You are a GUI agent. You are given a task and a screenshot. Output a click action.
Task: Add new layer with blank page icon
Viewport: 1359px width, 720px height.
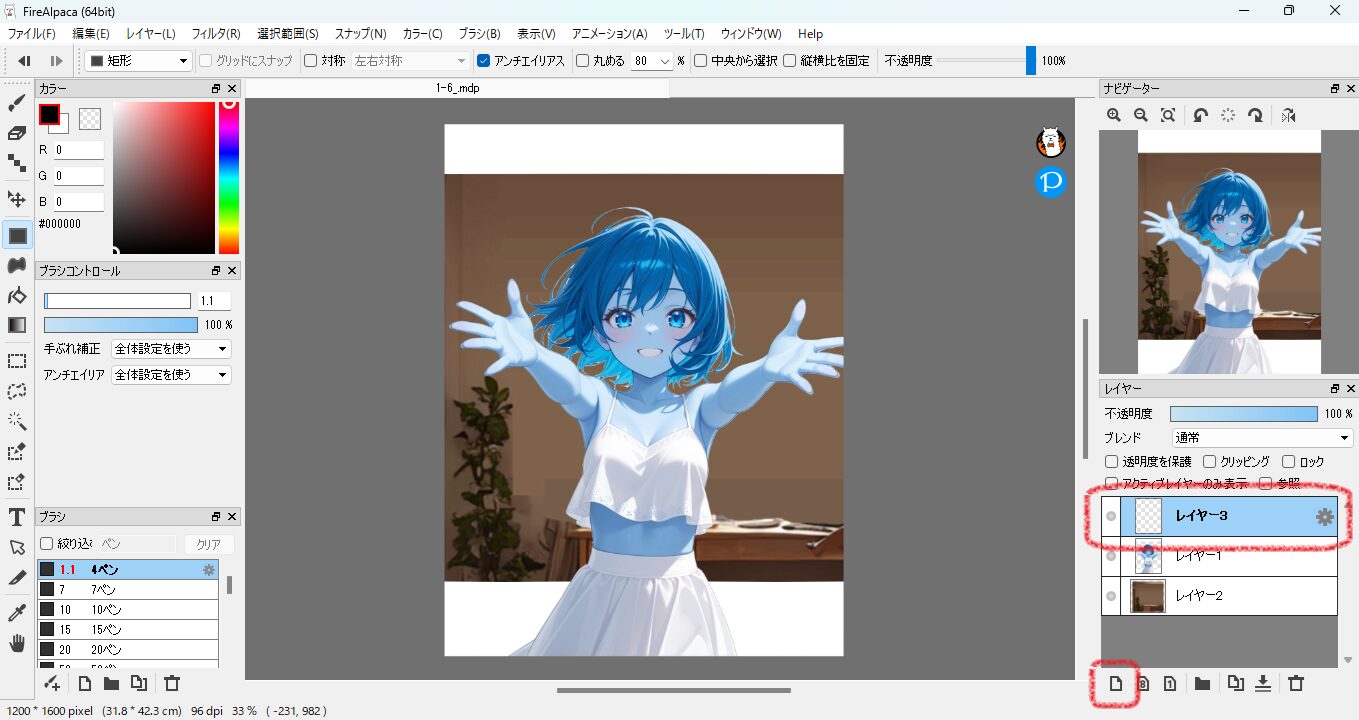tap(1116, 684)
